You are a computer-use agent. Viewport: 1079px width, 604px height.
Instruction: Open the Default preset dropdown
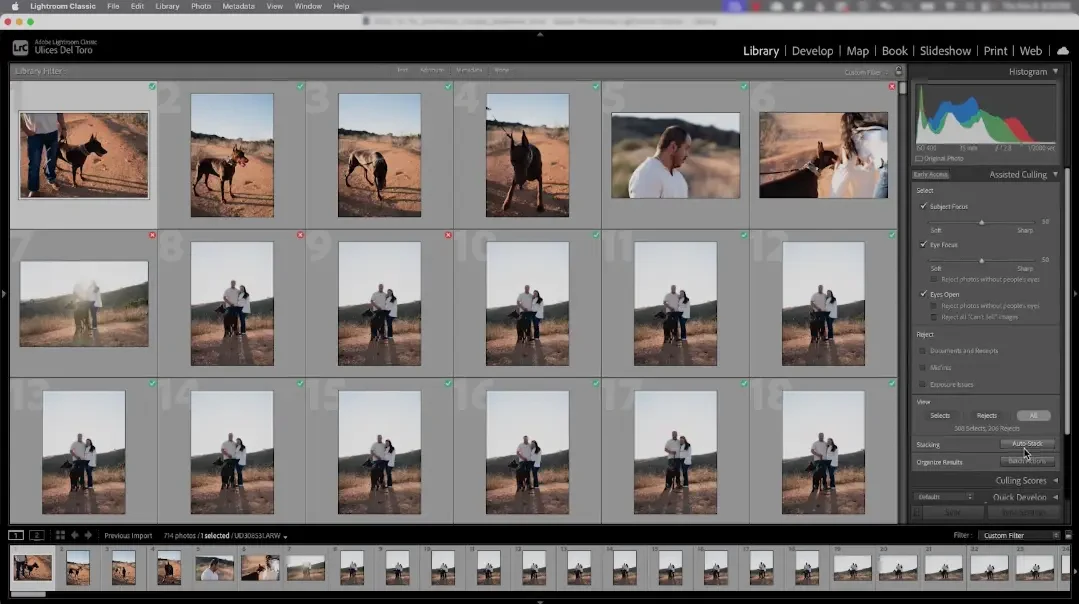(x=944, y=497)
